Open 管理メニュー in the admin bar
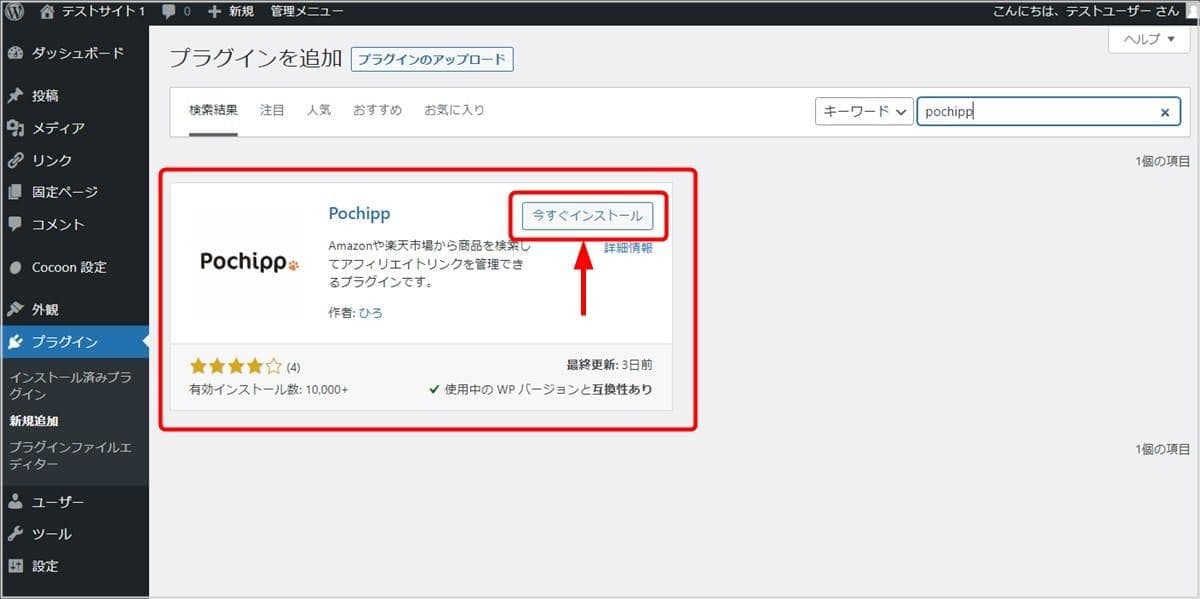 [307, 12]
